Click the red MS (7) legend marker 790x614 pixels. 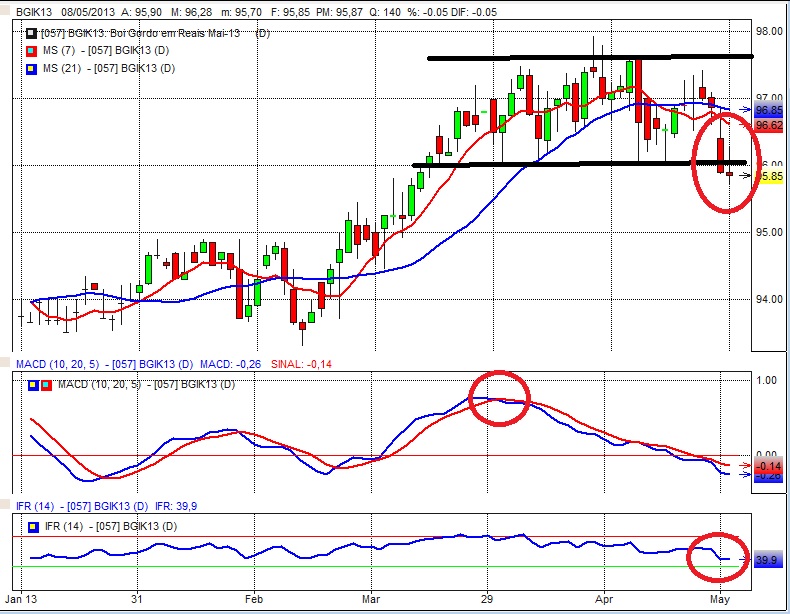tap(31, 50)
